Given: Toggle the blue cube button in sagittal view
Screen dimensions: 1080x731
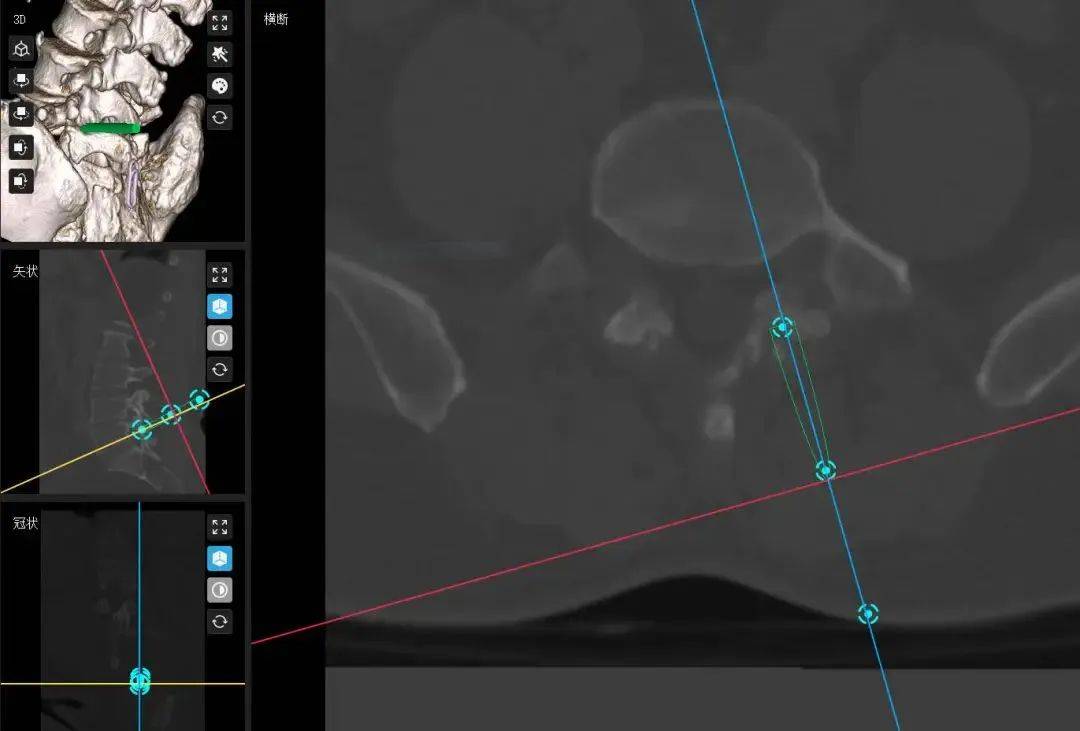Looking at the screenshot, I should tap(220, 306).
